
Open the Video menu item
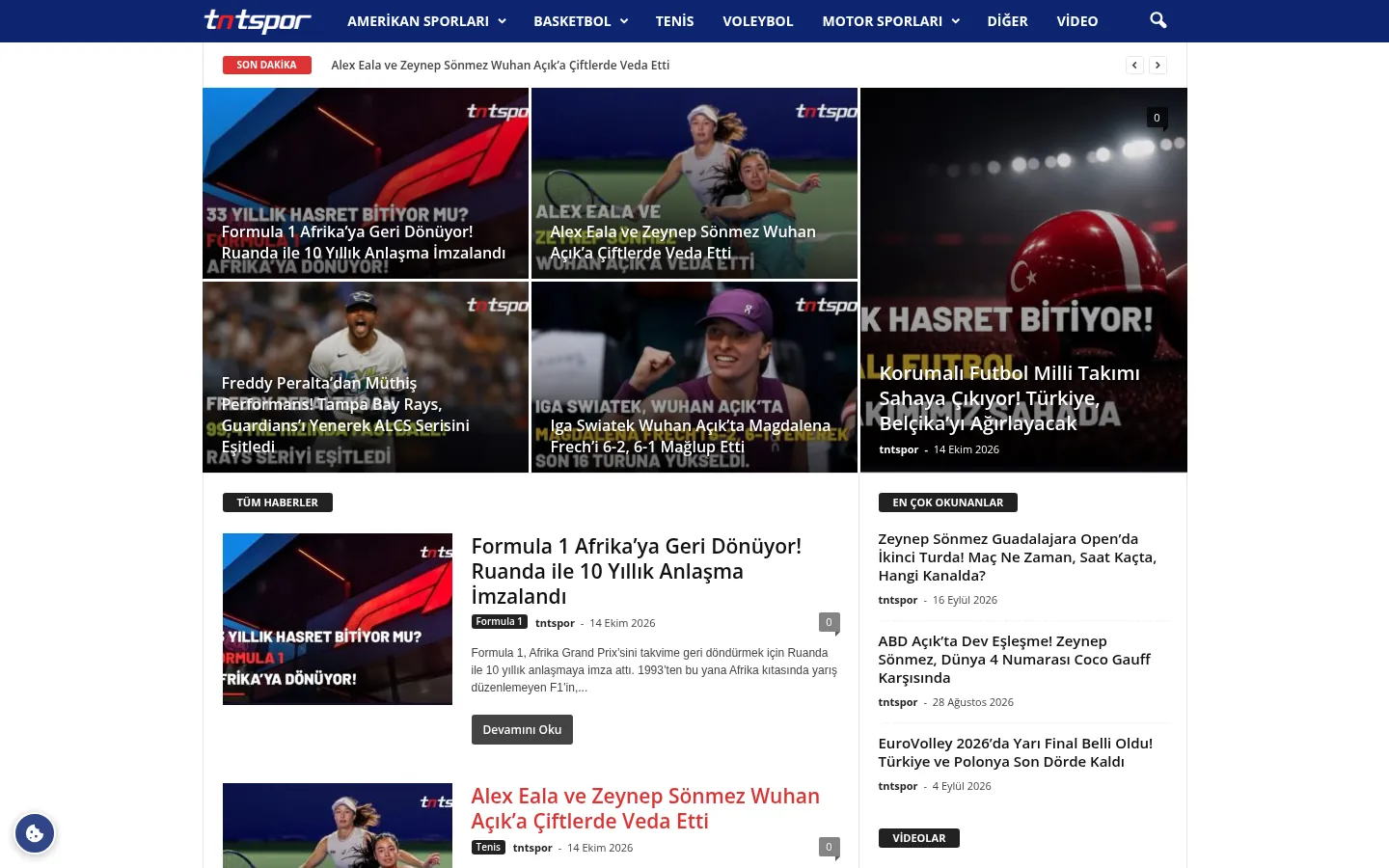[x=1076, y=21]
